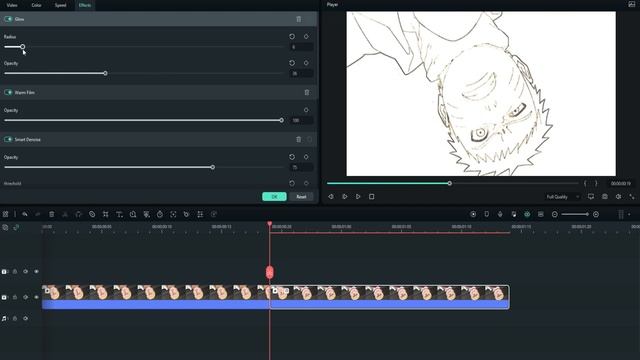This screenshot has height=360, width=640.
Task: Undo the last edit
Action: pyautogui.click(x=25, y=214)
